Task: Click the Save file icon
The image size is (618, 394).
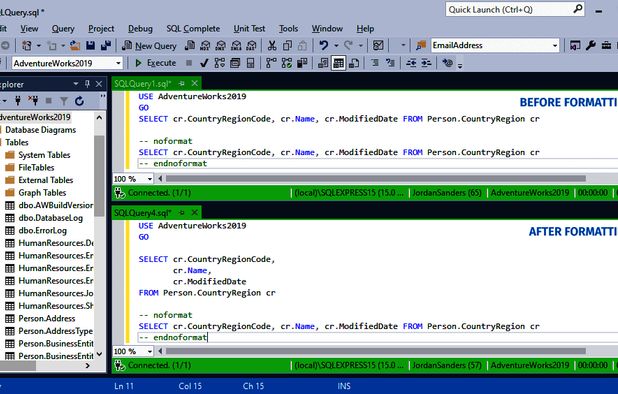Action: tap(90, 45)
